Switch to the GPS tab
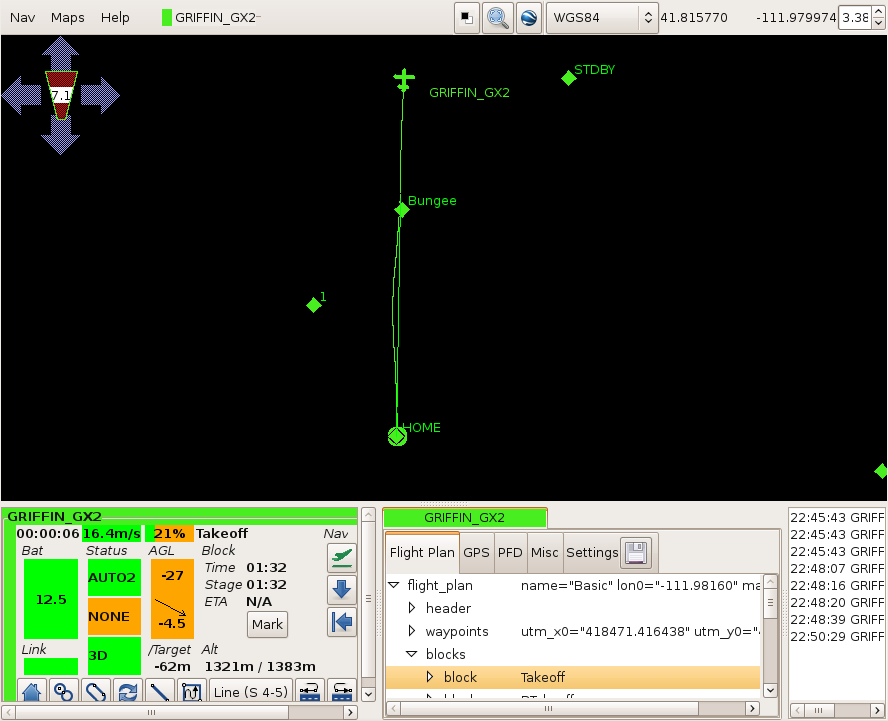 tap(476, 552)
